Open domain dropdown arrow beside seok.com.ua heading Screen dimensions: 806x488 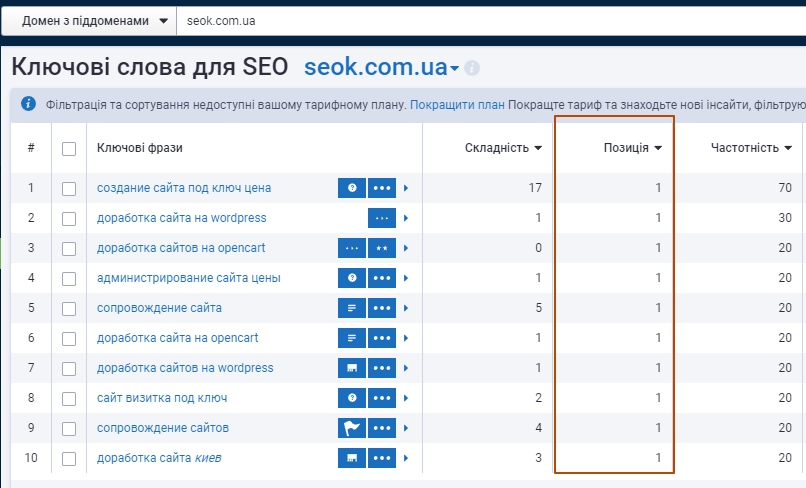(454, 68)
